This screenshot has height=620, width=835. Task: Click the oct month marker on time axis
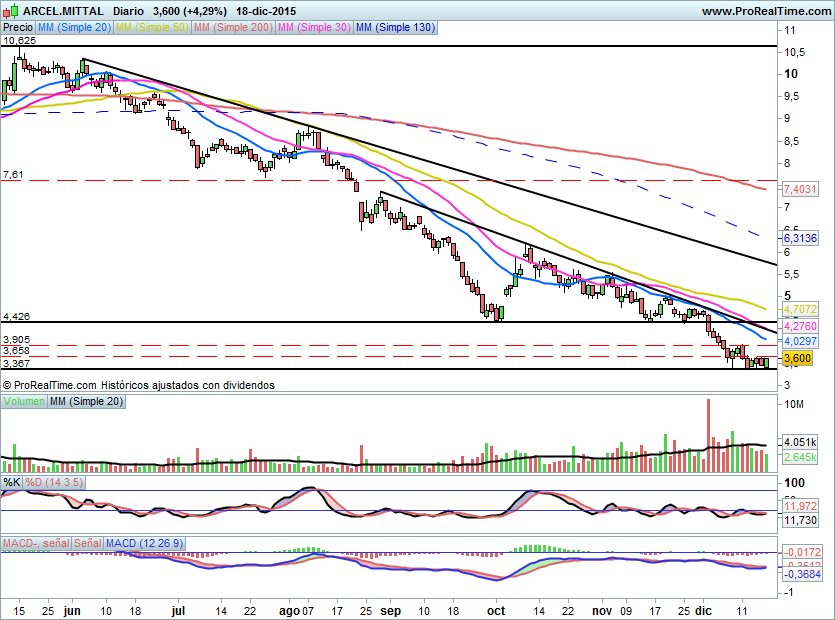pos(496,611)
